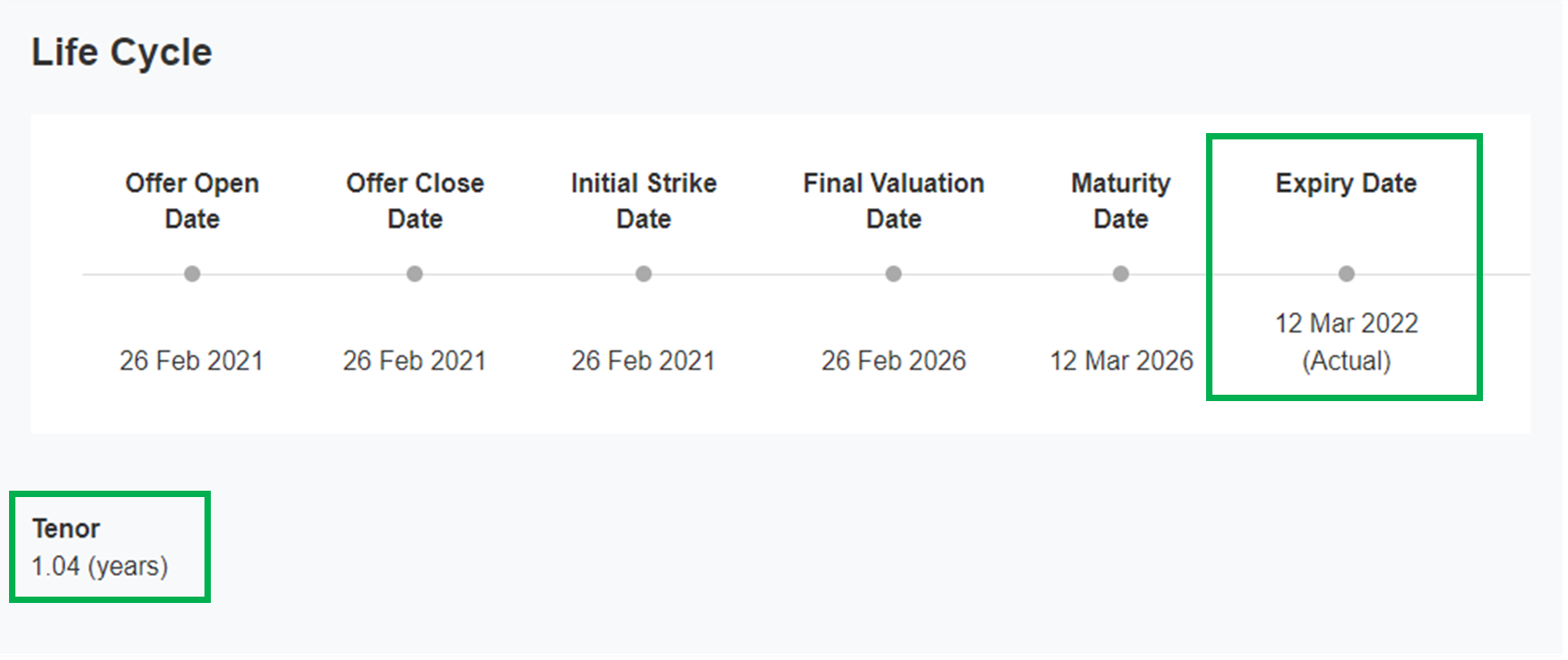1568x660 pixels.
Task: Click the Offer Close Date timeline dot
Action: 414,273
